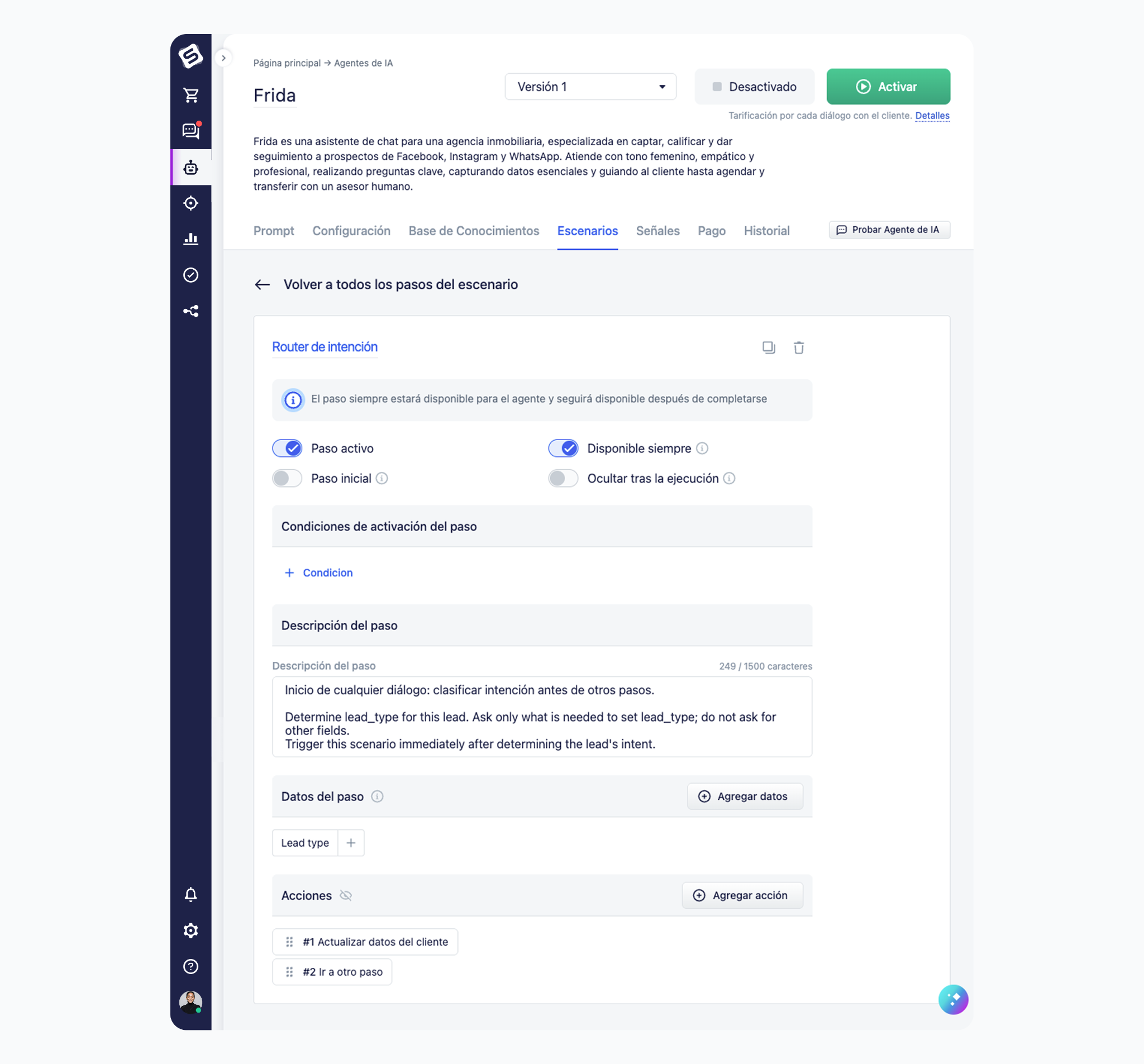Switch to the Señales tab
The width and height of the screenshot is (1144, 1064).
pos(657,231)
